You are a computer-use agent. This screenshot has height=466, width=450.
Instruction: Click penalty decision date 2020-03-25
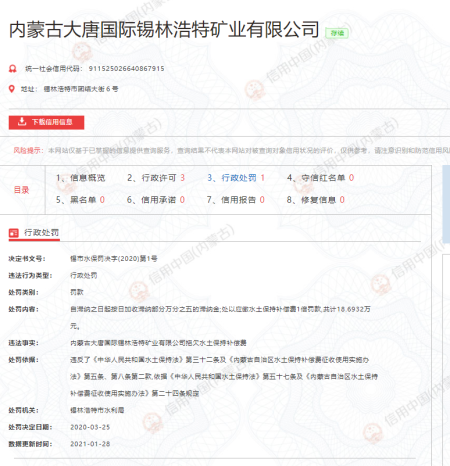[90, 427]
